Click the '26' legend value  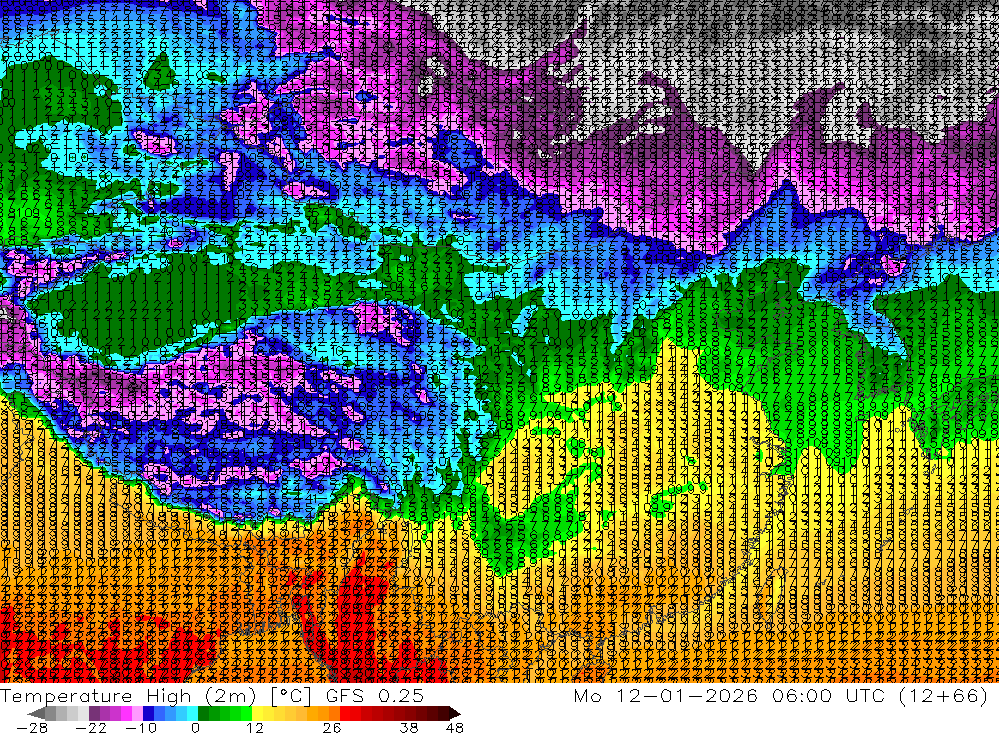[332, 727]
